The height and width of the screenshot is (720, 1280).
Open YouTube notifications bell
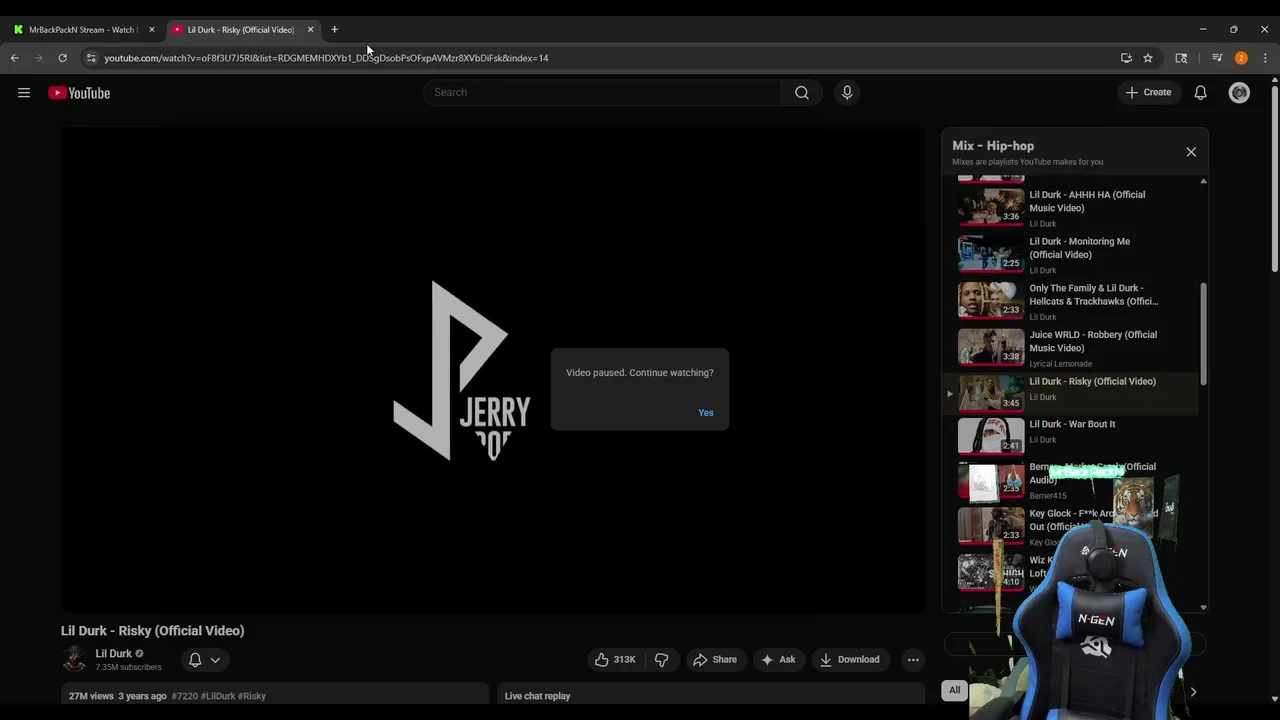(x=1200, y=93)
